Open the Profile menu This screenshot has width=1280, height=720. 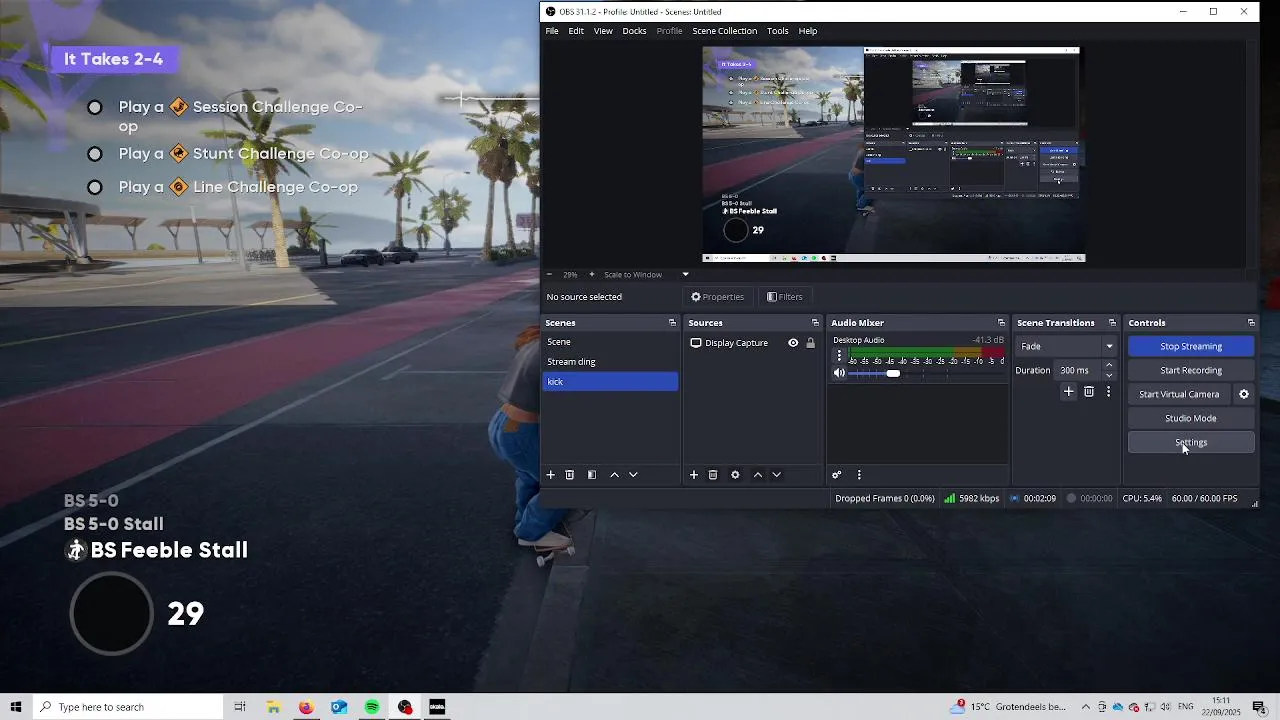[669, 31]
